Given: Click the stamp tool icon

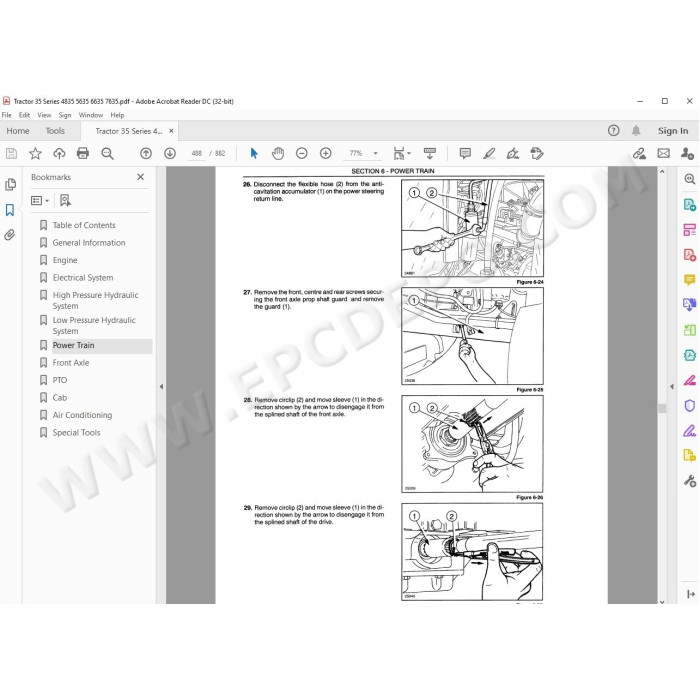Looking at the screenshot, I should (x=537, y=154).
